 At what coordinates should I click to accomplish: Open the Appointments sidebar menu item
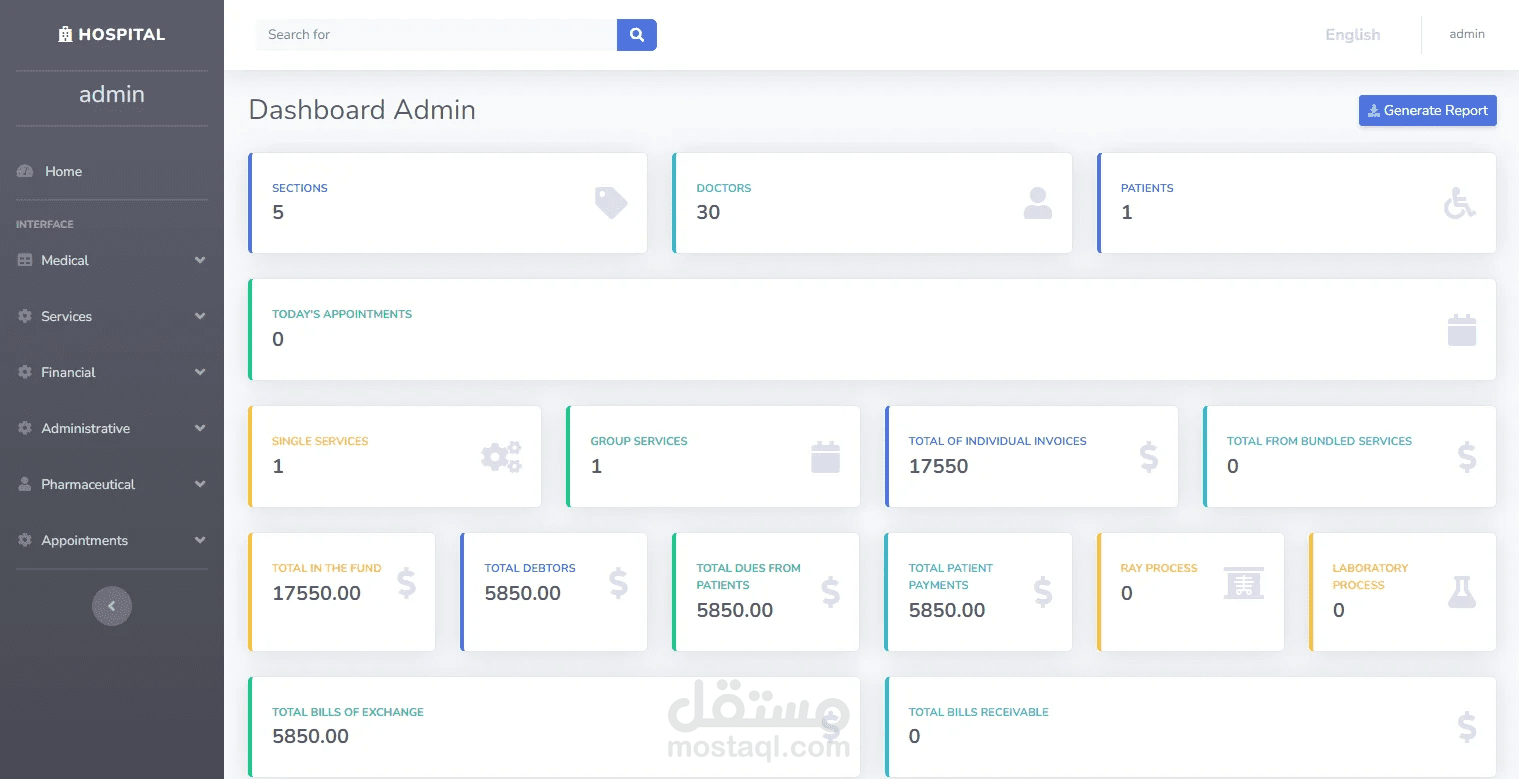(112, 540)
